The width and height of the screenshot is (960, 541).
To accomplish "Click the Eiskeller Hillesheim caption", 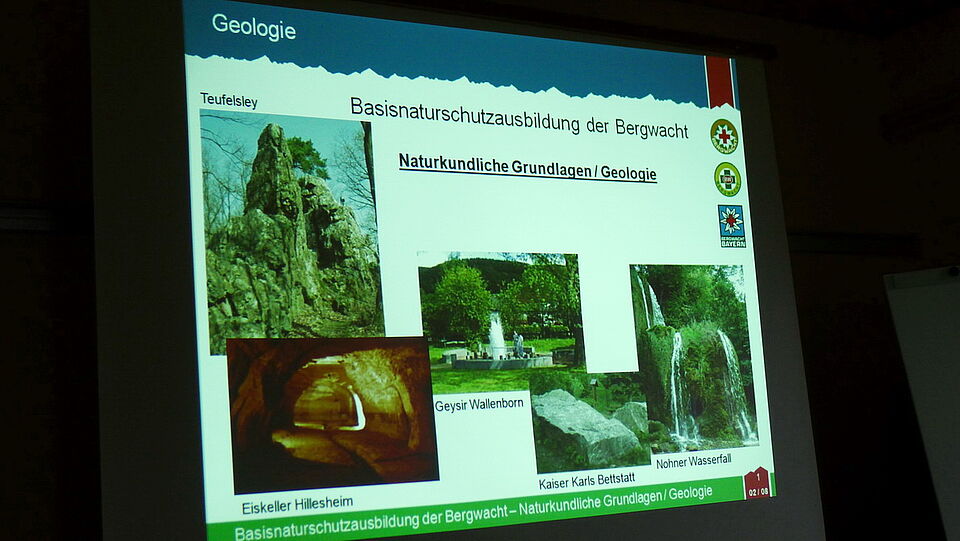I will (297, 502).
